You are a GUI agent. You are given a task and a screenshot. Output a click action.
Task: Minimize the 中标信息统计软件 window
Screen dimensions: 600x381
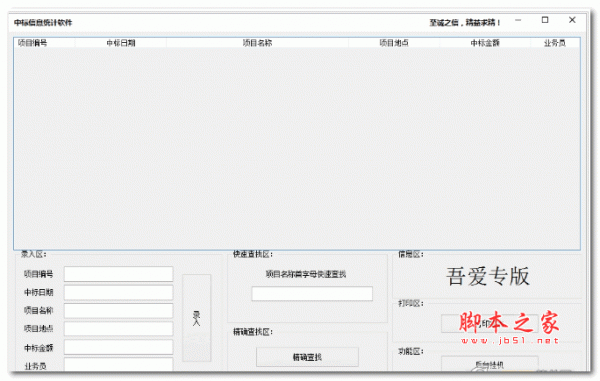coord(518,20)
